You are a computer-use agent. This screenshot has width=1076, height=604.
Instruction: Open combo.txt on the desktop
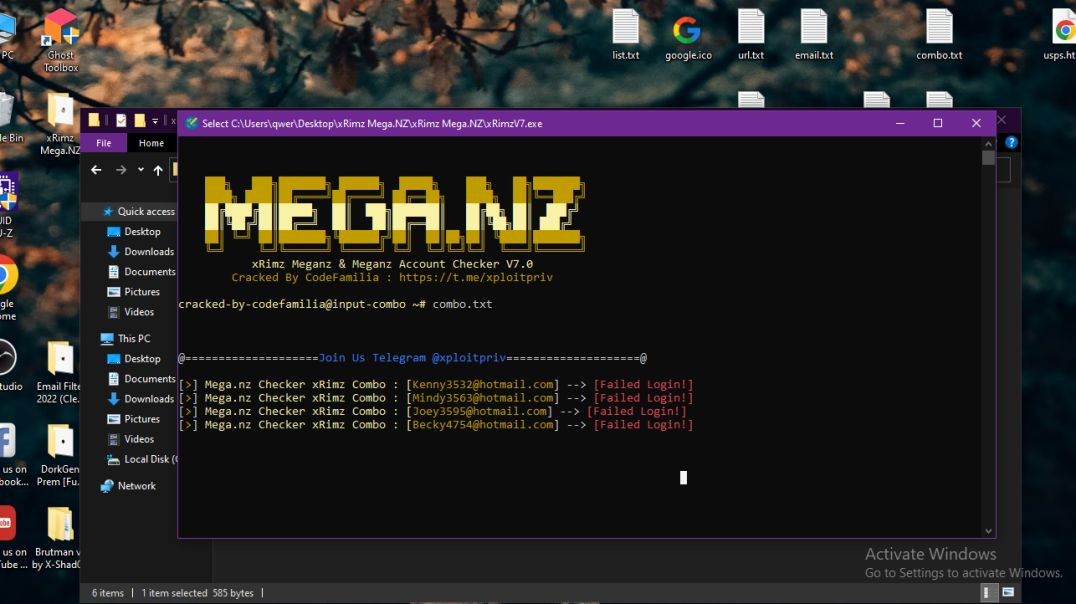pyautogui.click(x=939, y=34)
